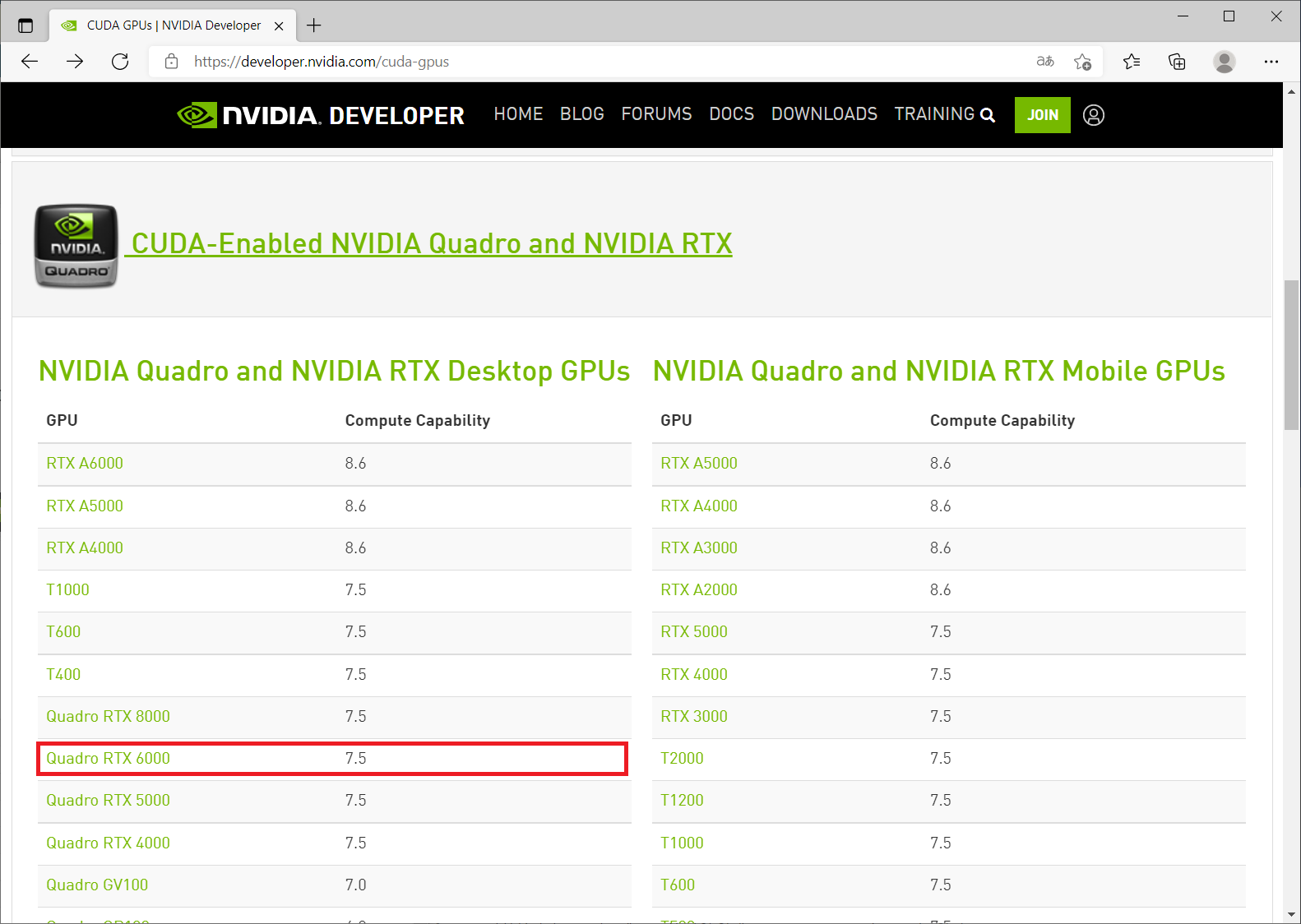This screenshot has width=1301, height=924.
Task: Close the CUDA GPUs tab
Action: (279, 25)
